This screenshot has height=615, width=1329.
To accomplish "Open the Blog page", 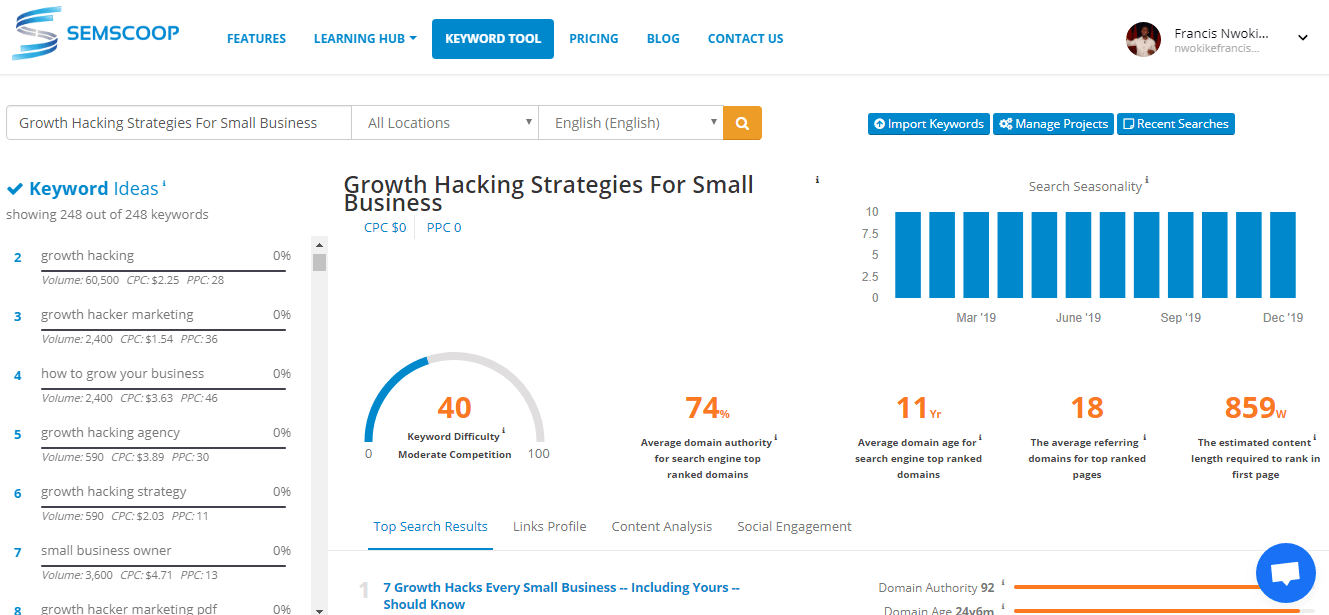I will point(663,39).
